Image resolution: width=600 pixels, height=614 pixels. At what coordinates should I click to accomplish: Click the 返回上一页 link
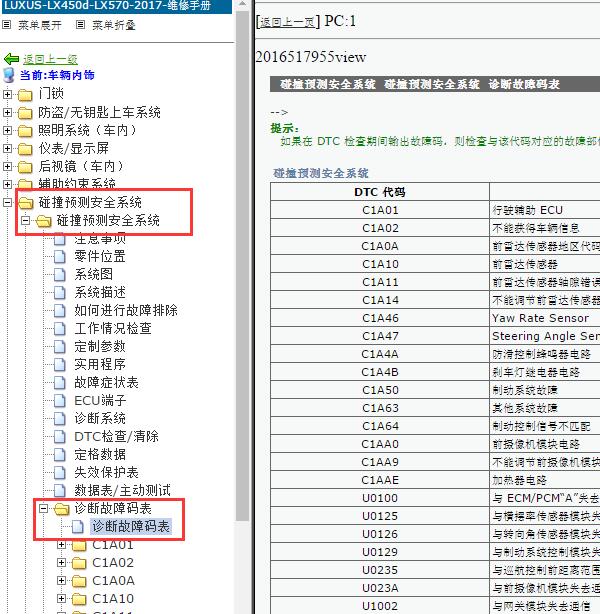point(287,22)
